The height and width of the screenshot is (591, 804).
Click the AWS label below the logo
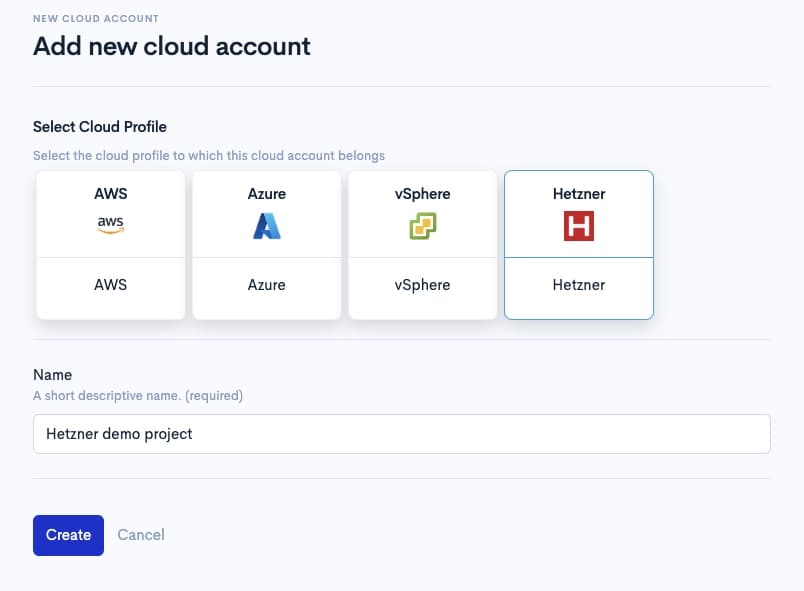pos(110,285)
